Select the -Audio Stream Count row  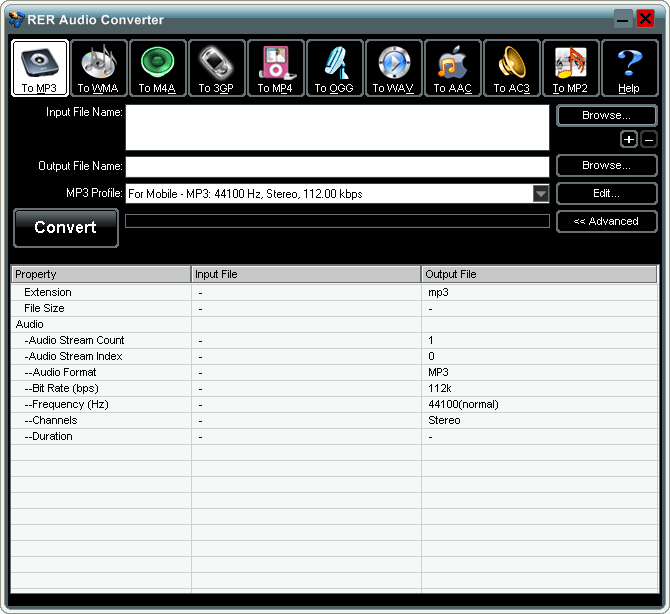pyautogui.click(x=334, y=341)
